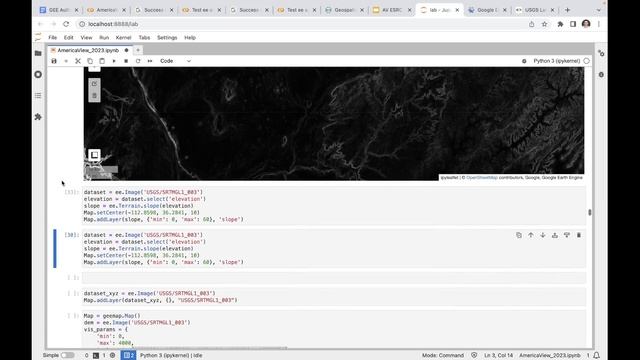
Task: Click the map delete-layers trash tool icon
Action: click(x=94, y=96)
